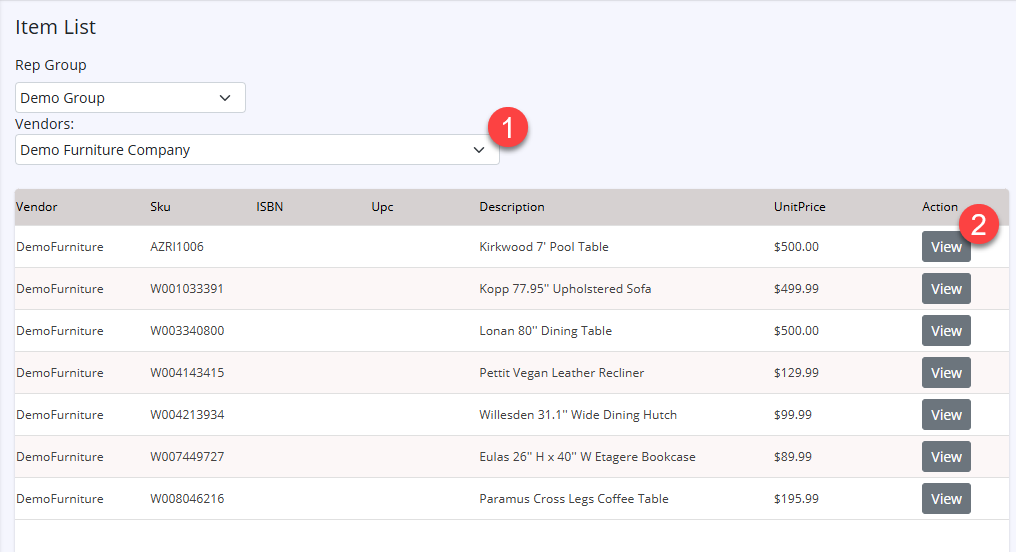Expand the Vendors dropdown for Demo Furniture Company
The image size is (1016, 552).
pyautogui.click(x=257, y=150)
